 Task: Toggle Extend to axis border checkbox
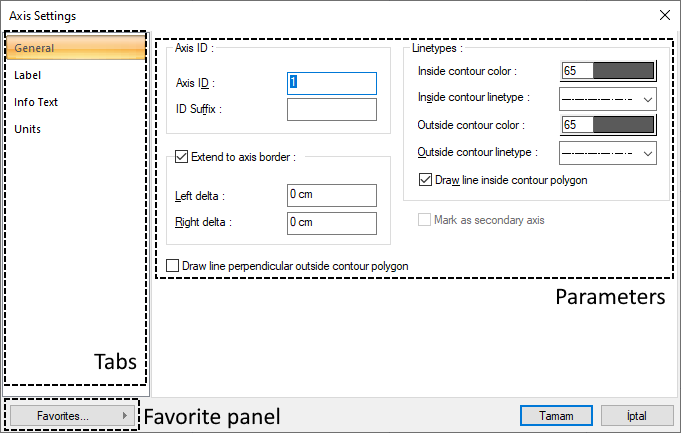point(181,156)
